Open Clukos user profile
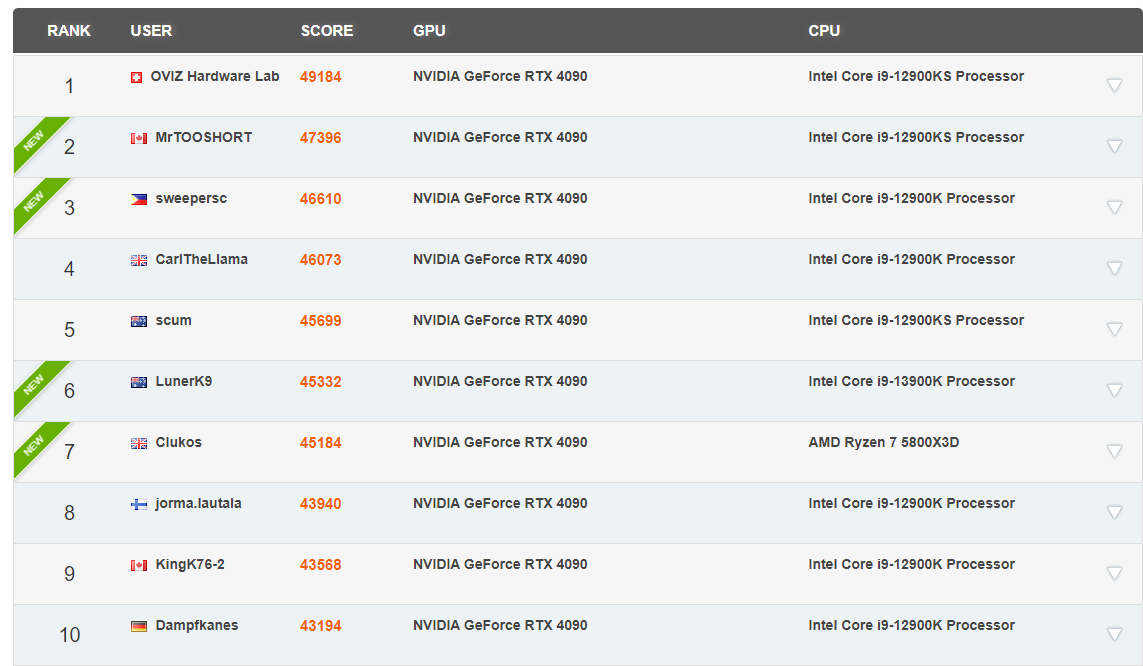Viewport: 1143px width, 666px height. 179,442
